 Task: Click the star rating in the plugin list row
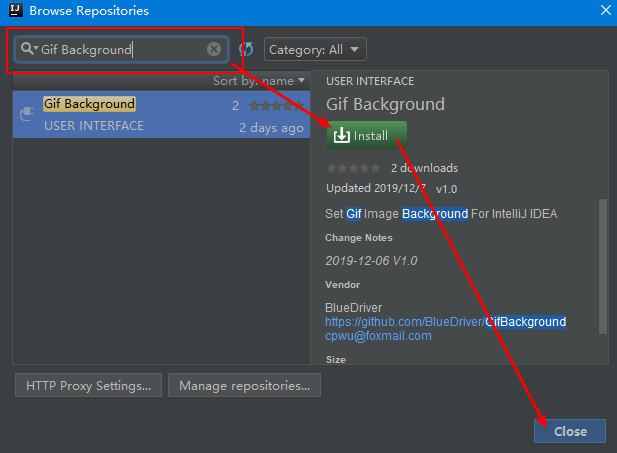[x=277, y=105]
